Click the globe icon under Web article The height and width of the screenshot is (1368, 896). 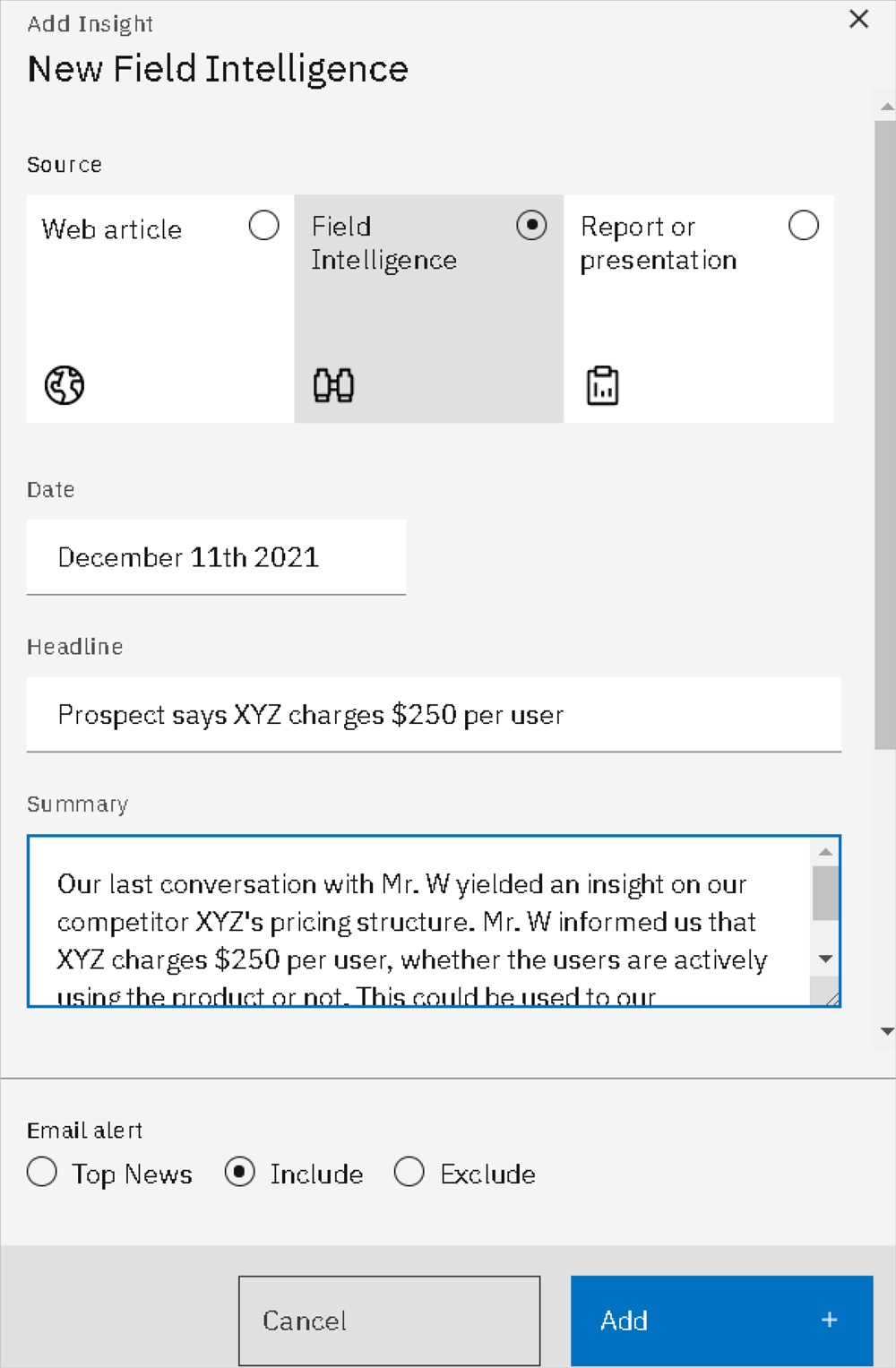coord(65,386)
